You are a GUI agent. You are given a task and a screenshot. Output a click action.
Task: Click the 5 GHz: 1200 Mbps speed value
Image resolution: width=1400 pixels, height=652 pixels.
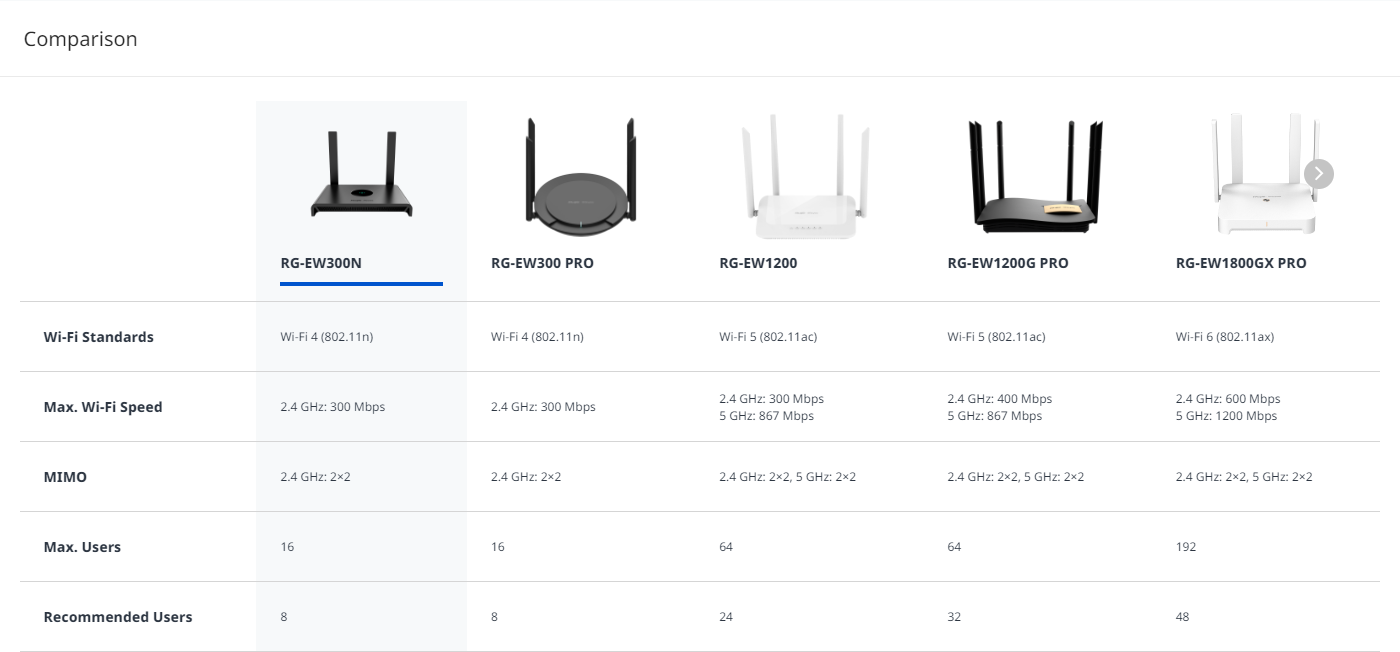coord(1226,416)
